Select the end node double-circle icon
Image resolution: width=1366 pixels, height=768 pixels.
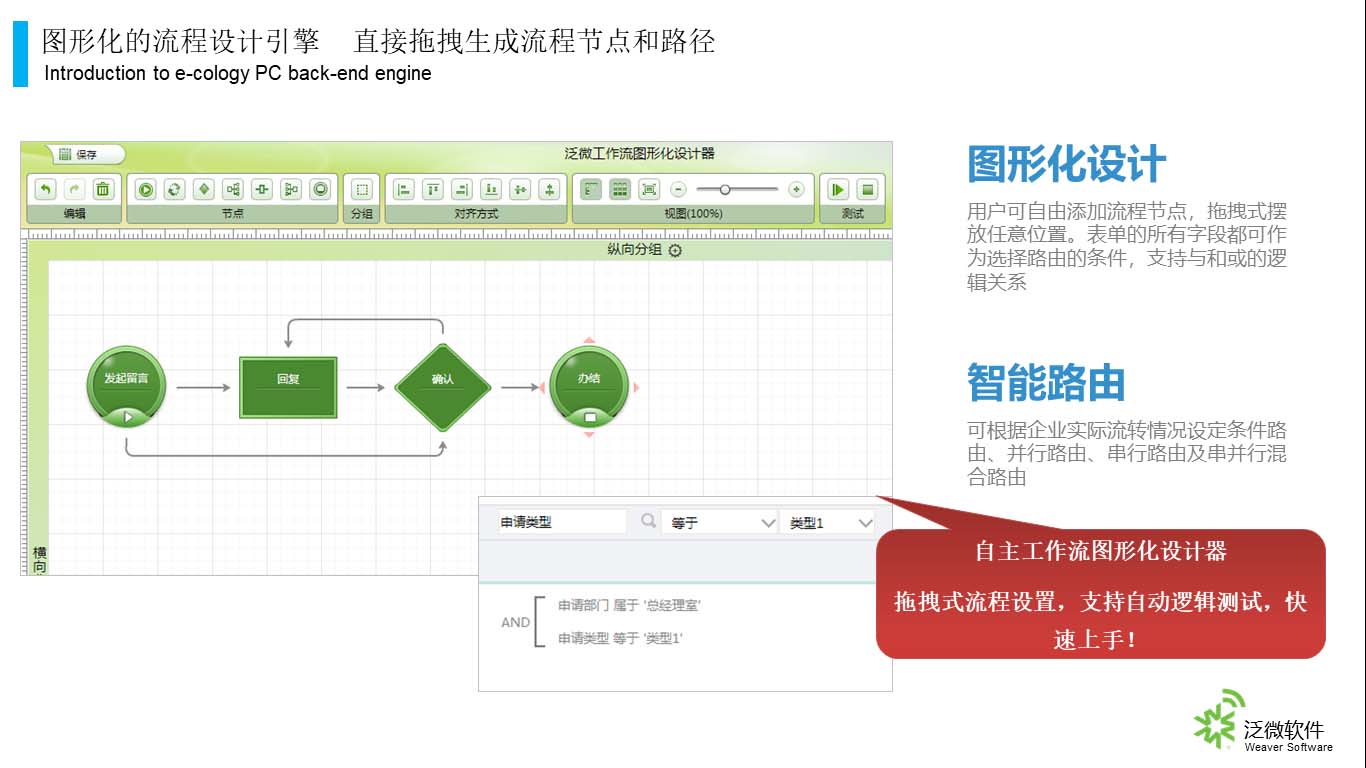click(x=320, y=189)
